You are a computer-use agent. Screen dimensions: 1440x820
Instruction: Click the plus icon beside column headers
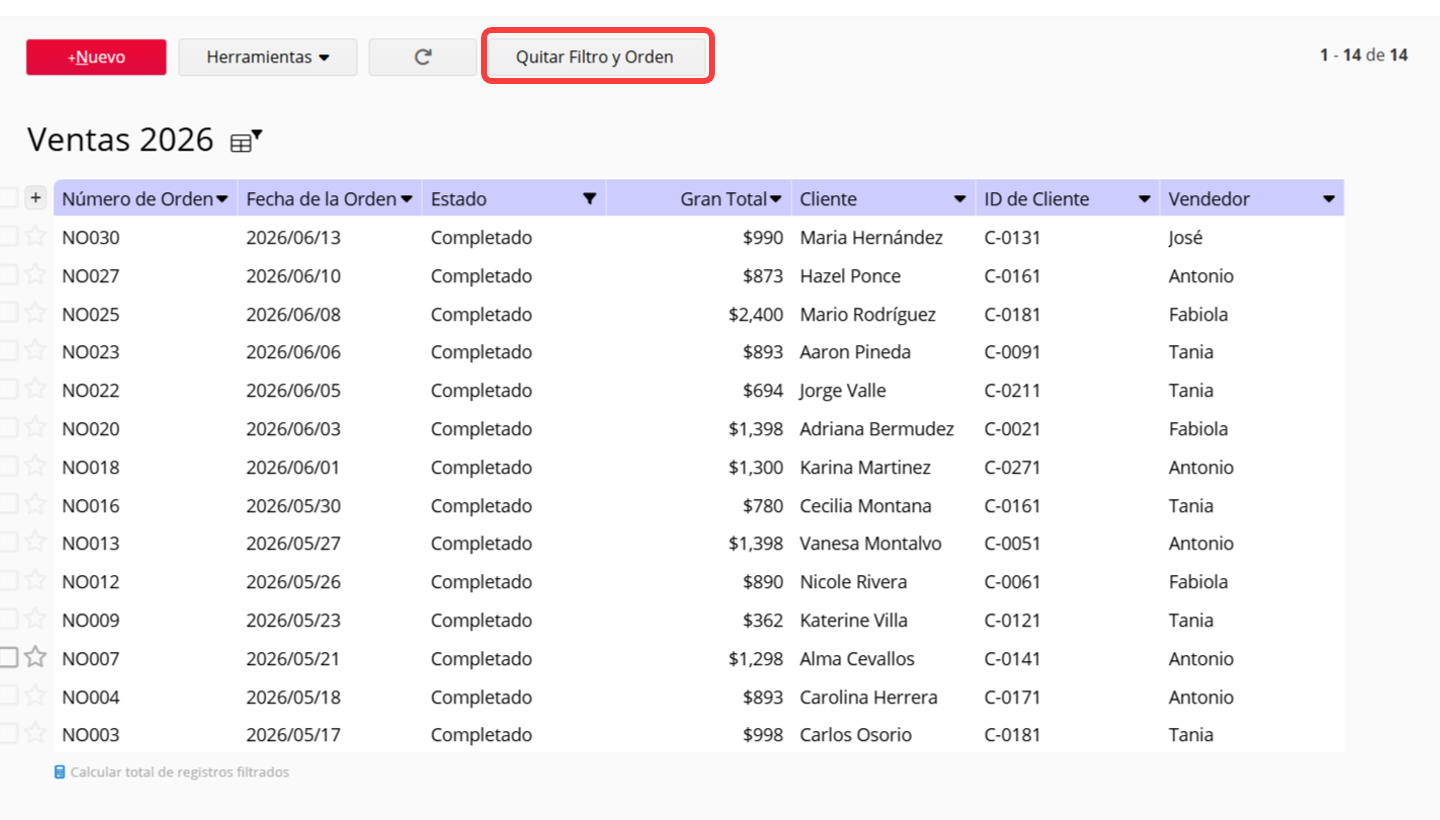pyautogui.click(x=36, y=198)
